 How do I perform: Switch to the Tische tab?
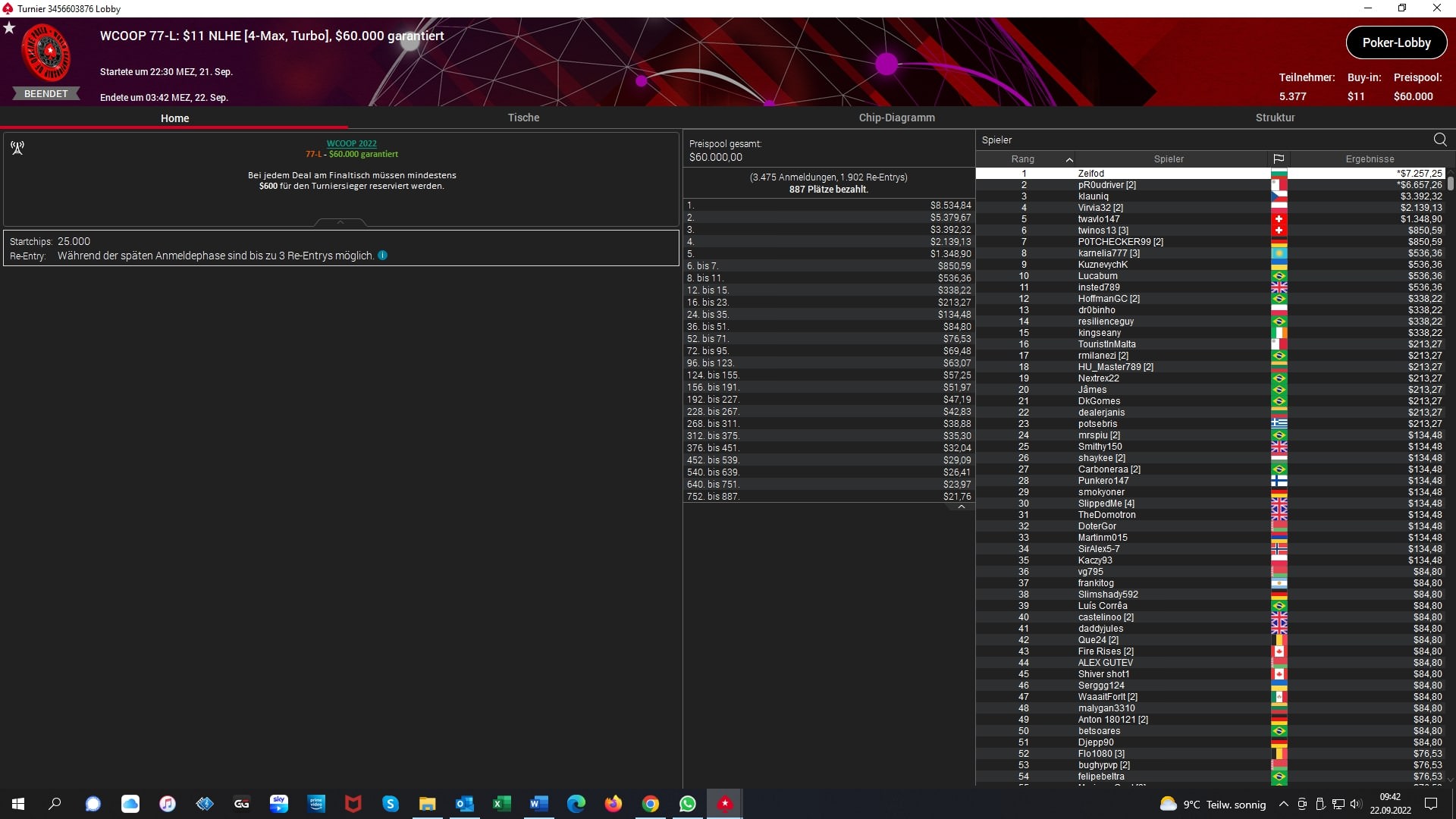tap(523, 118)
